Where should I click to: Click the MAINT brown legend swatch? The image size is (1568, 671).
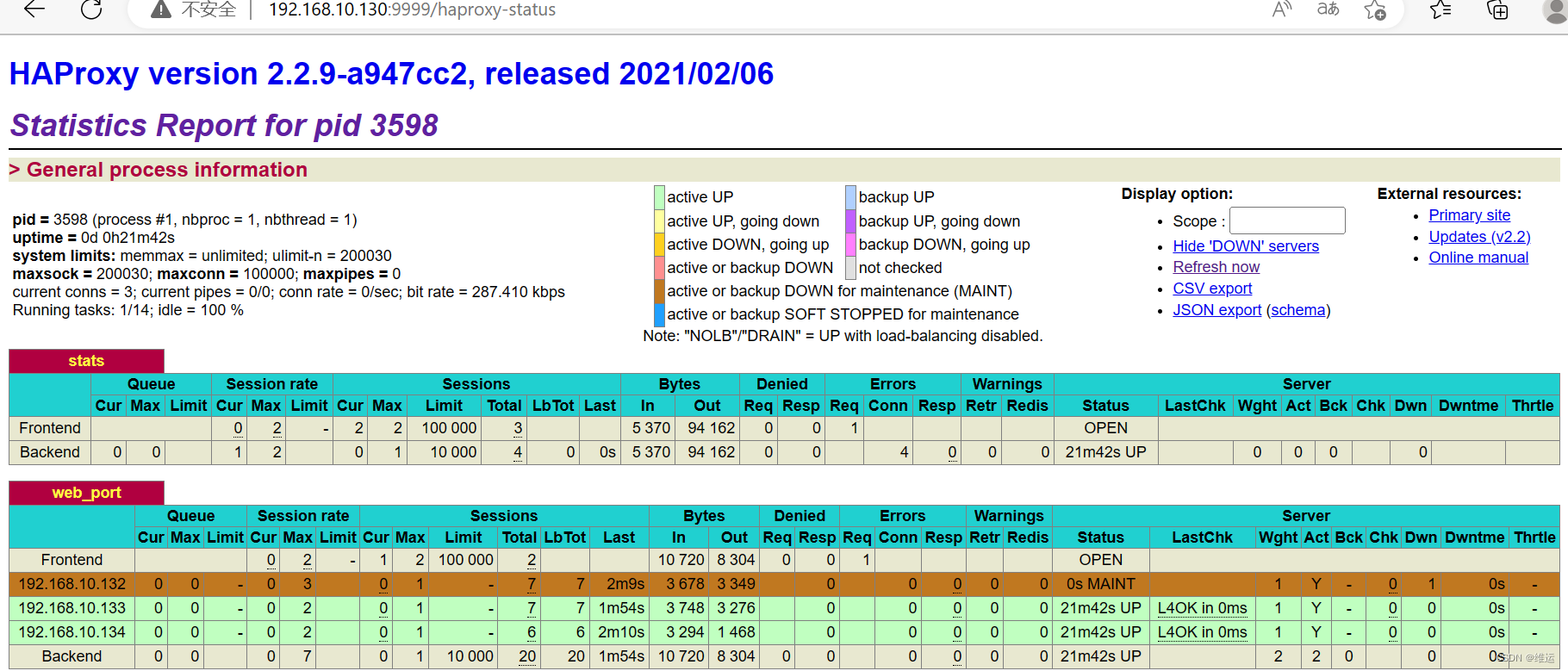click(659, 291)
